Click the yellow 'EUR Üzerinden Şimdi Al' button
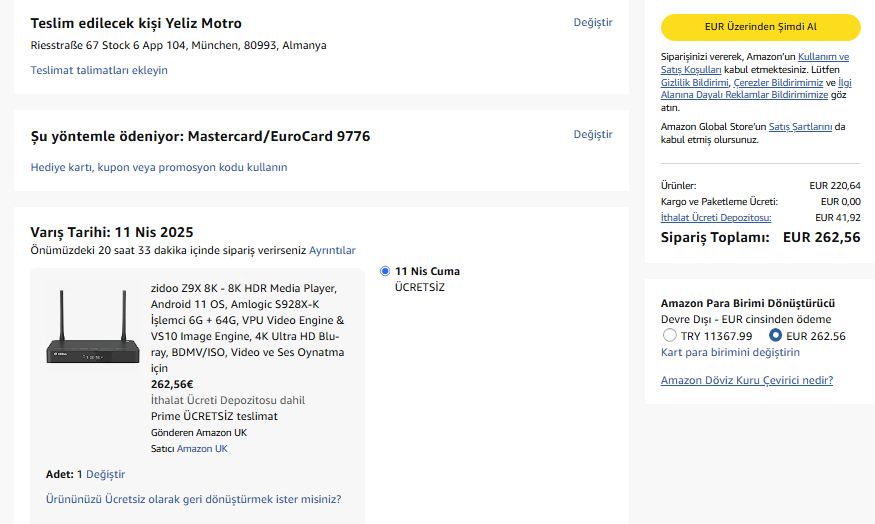Image resolution: width=875 pixels, height=524 pixels. tap(761, 27)
